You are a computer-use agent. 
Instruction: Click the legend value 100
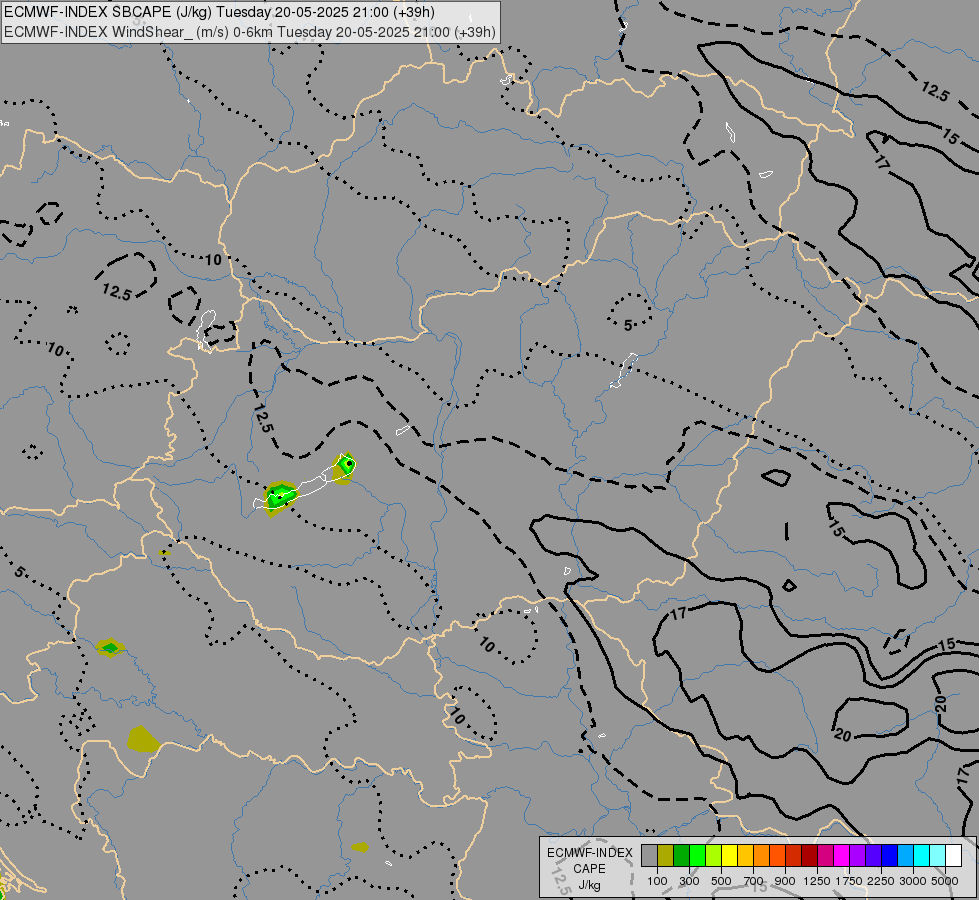(x=657, y=881)
